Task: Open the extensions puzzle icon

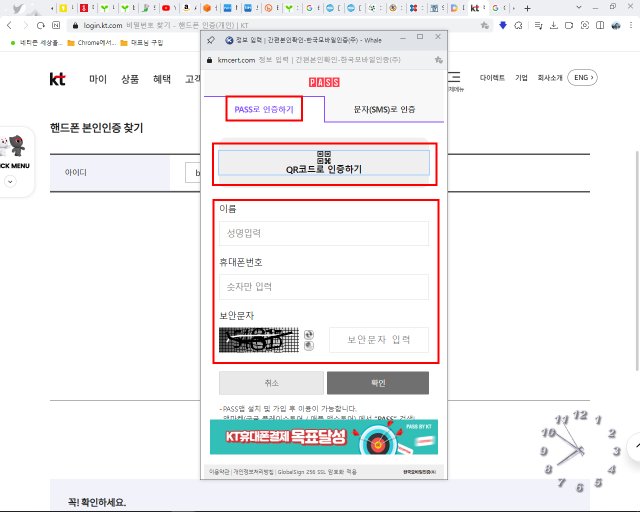Action: pos(518,25)
